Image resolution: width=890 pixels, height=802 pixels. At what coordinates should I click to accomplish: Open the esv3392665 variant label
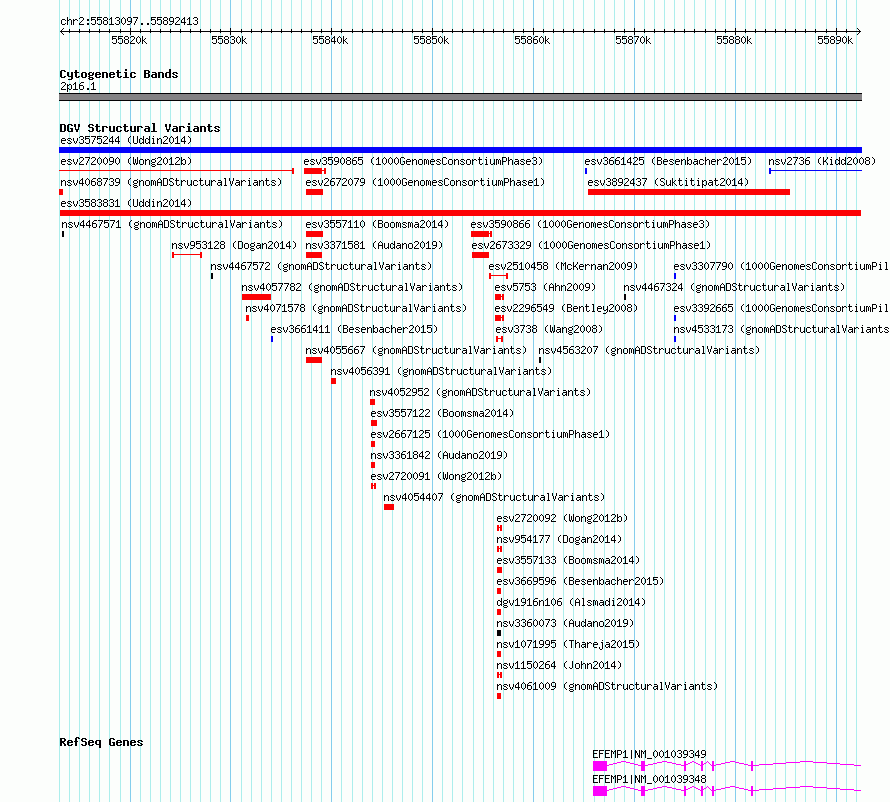pyautogui.click(x=781, y=308)
